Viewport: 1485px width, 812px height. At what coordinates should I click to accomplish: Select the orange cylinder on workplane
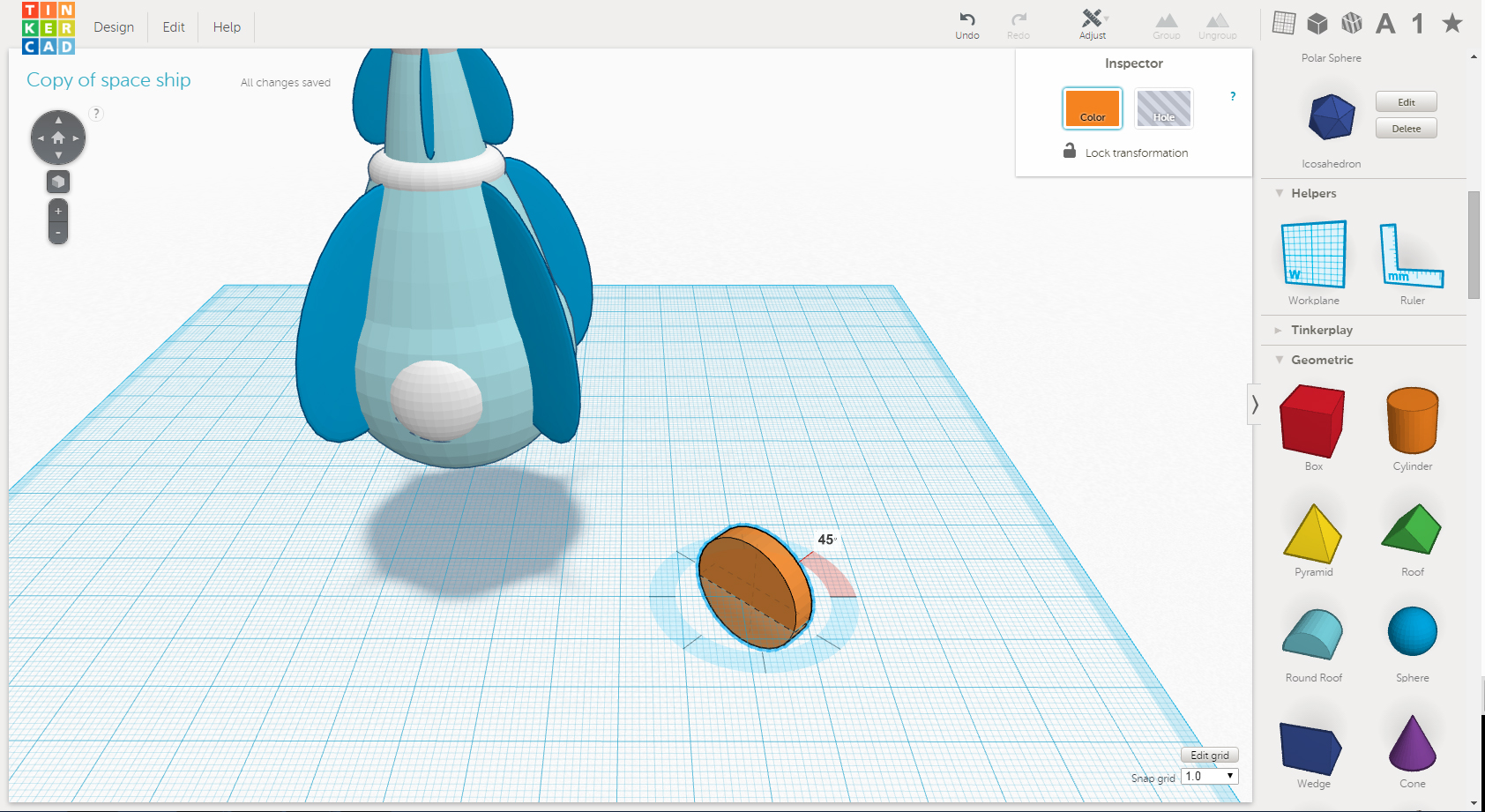coord(756,587)
